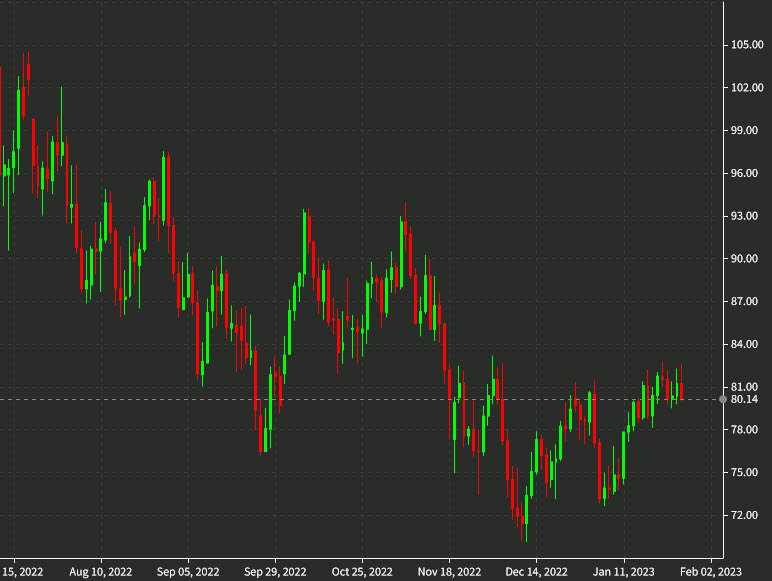Click the 90.00 price axis label

(744, 259)
